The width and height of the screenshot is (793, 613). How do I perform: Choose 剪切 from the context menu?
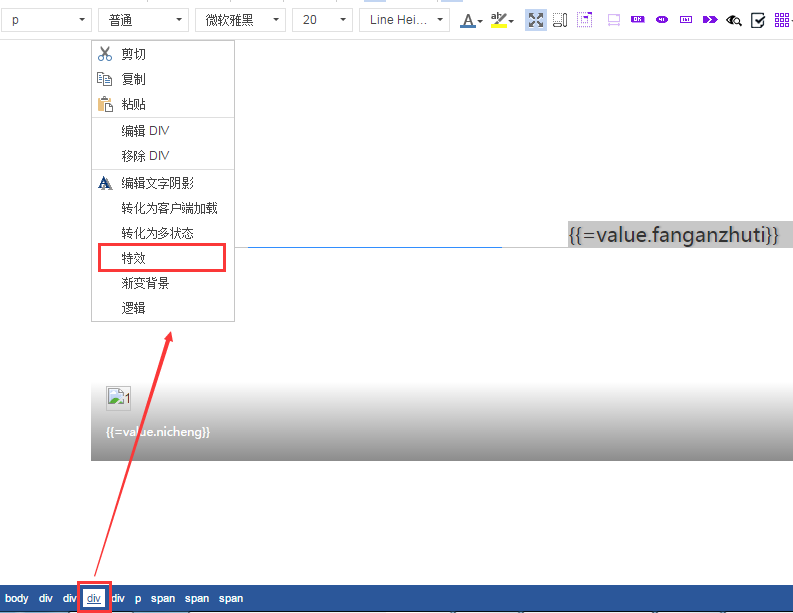coord(163,54)
